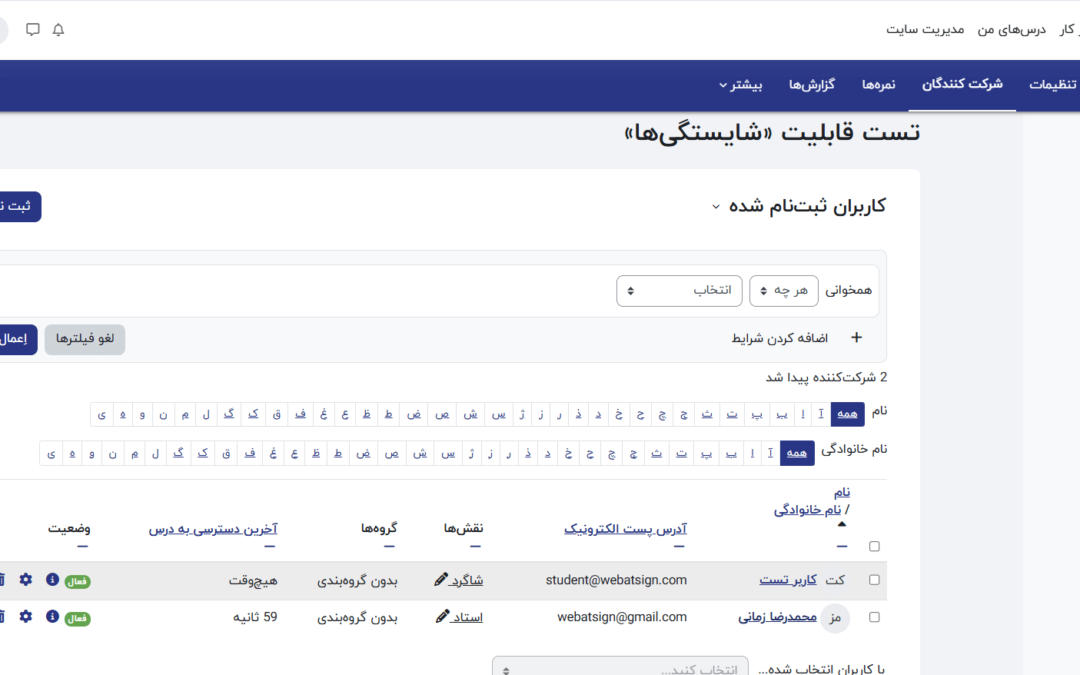Open the بیشتر navigation menu
The height and width of the screenshot is (675, 1080).
[x=740, y=85]
